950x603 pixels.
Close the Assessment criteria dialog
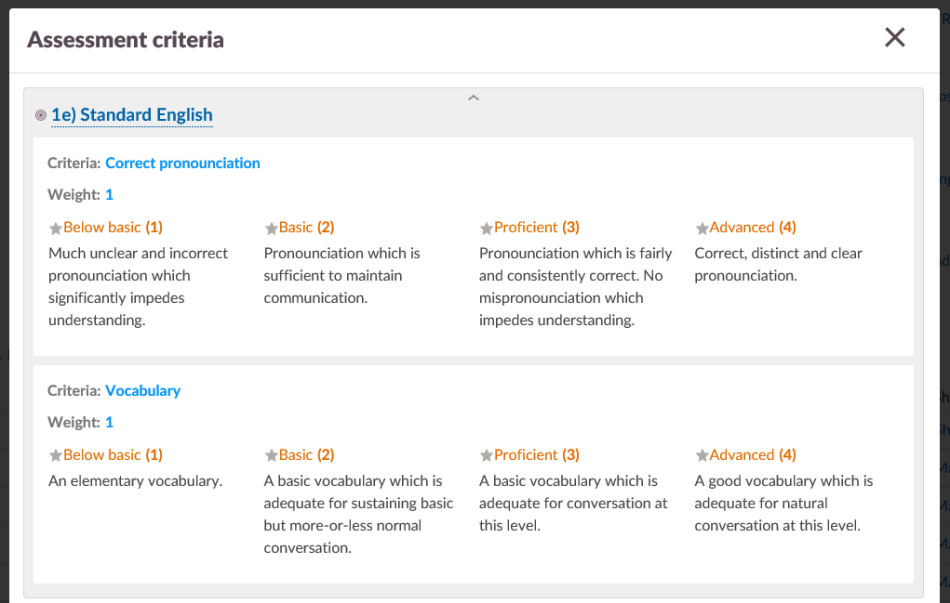point(895,38)
